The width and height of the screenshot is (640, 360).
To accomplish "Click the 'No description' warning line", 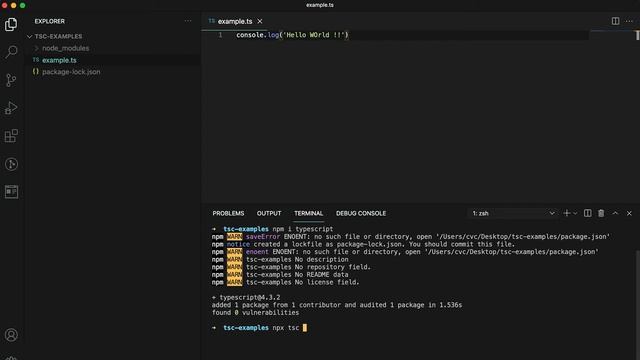I will pos(280,260).
